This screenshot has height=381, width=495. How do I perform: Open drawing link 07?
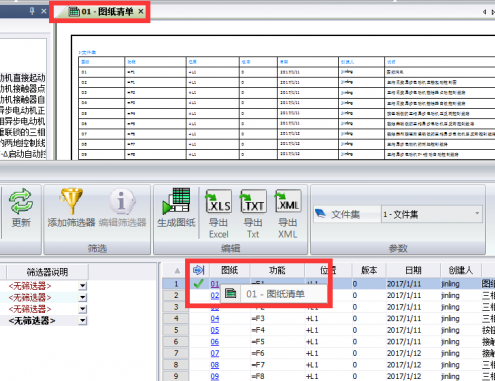click(215, 353)
